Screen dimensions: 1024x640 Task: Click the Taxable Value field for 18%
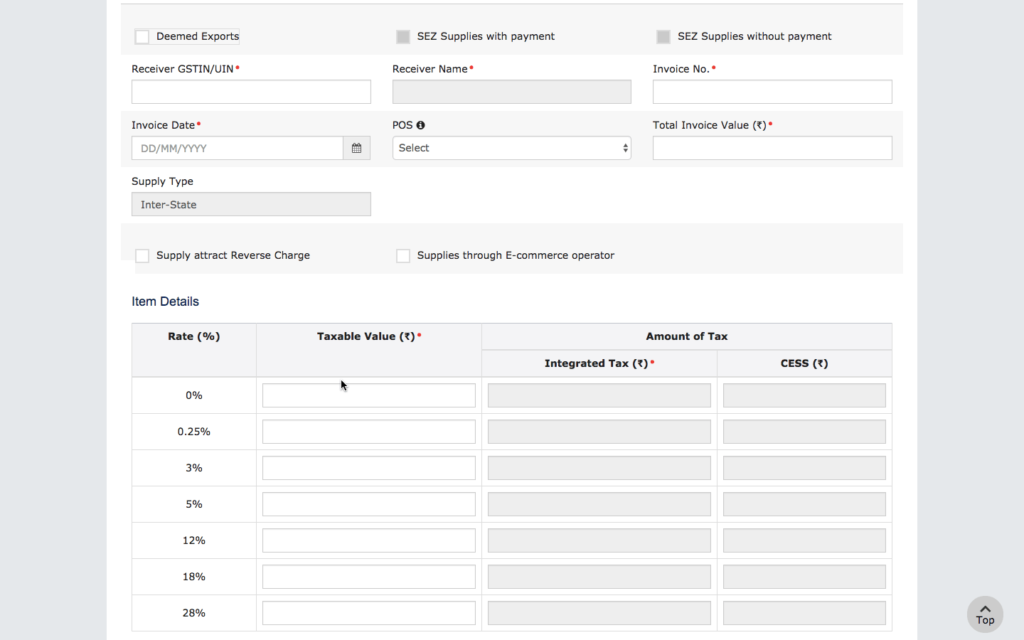[x=368, y=576]
